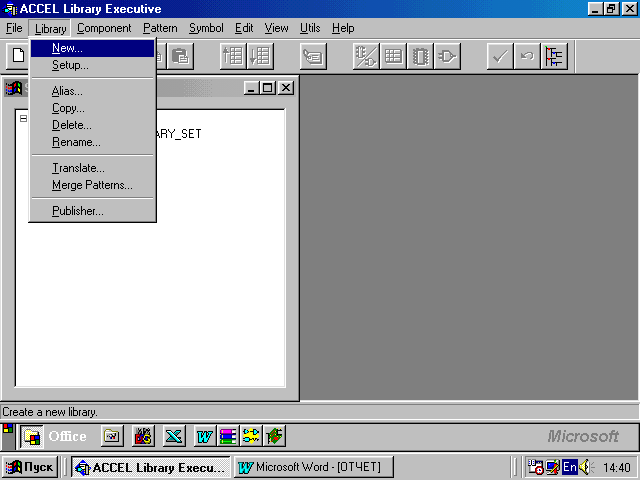
Task: Open the View menu
Action: pyautogui.click(x=276, y=28)
